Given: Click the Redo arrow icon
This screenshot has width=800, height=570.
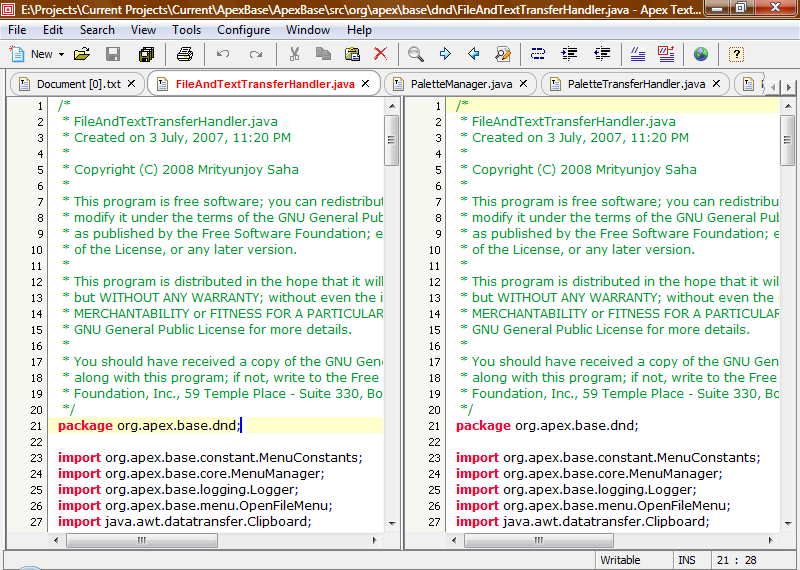Looking at the screenshot, I should tap(256, 54).
